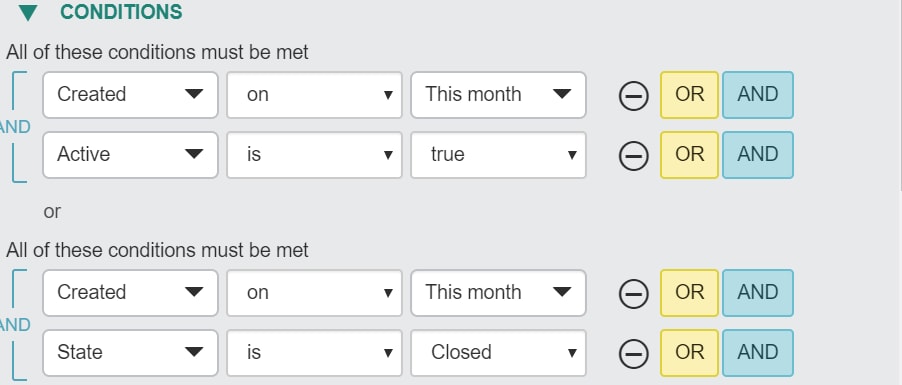Change the 'is' operator for Active

(x=314, y=155)
